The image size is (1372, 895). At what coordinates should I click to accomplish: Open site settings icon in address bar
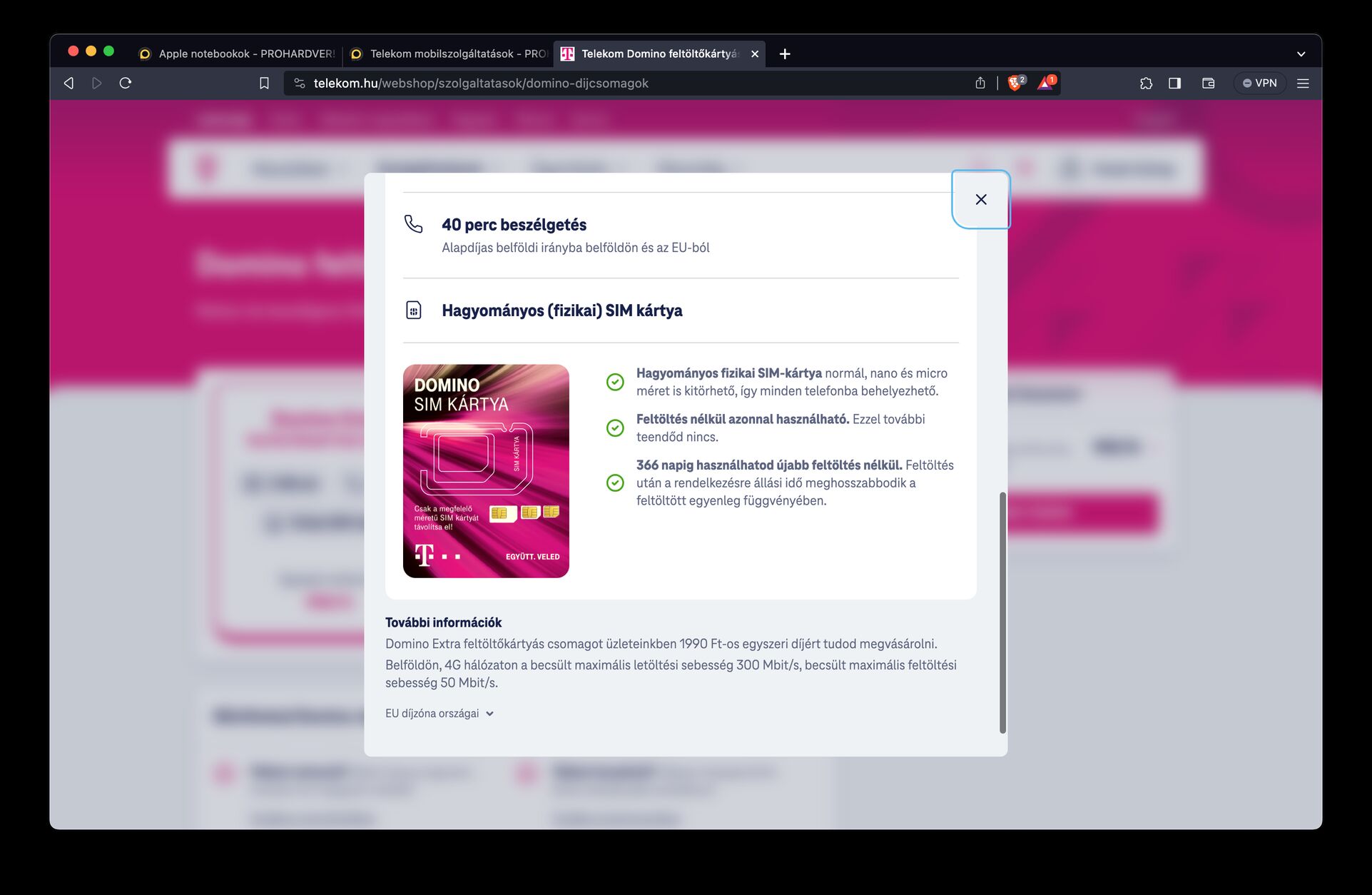tap(300, 84)
